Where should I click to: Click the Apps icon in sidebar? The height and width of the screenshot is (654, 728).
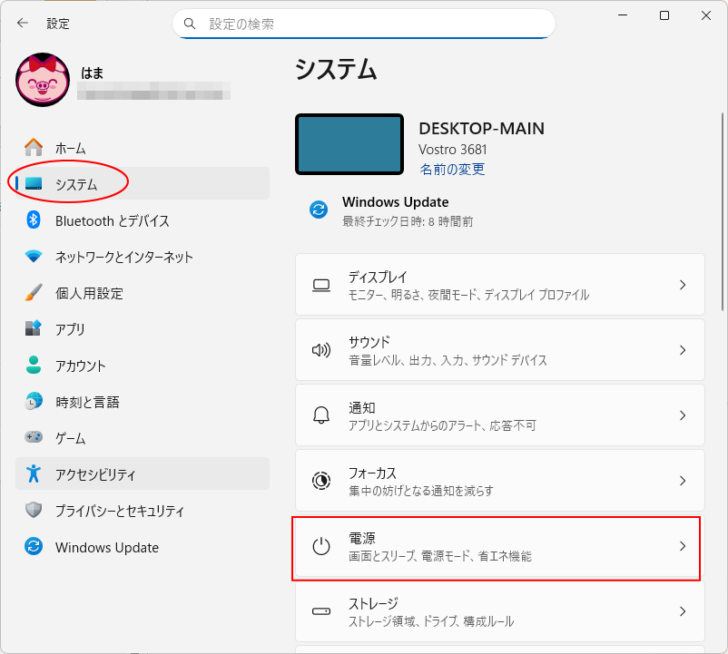coord(33,328)
